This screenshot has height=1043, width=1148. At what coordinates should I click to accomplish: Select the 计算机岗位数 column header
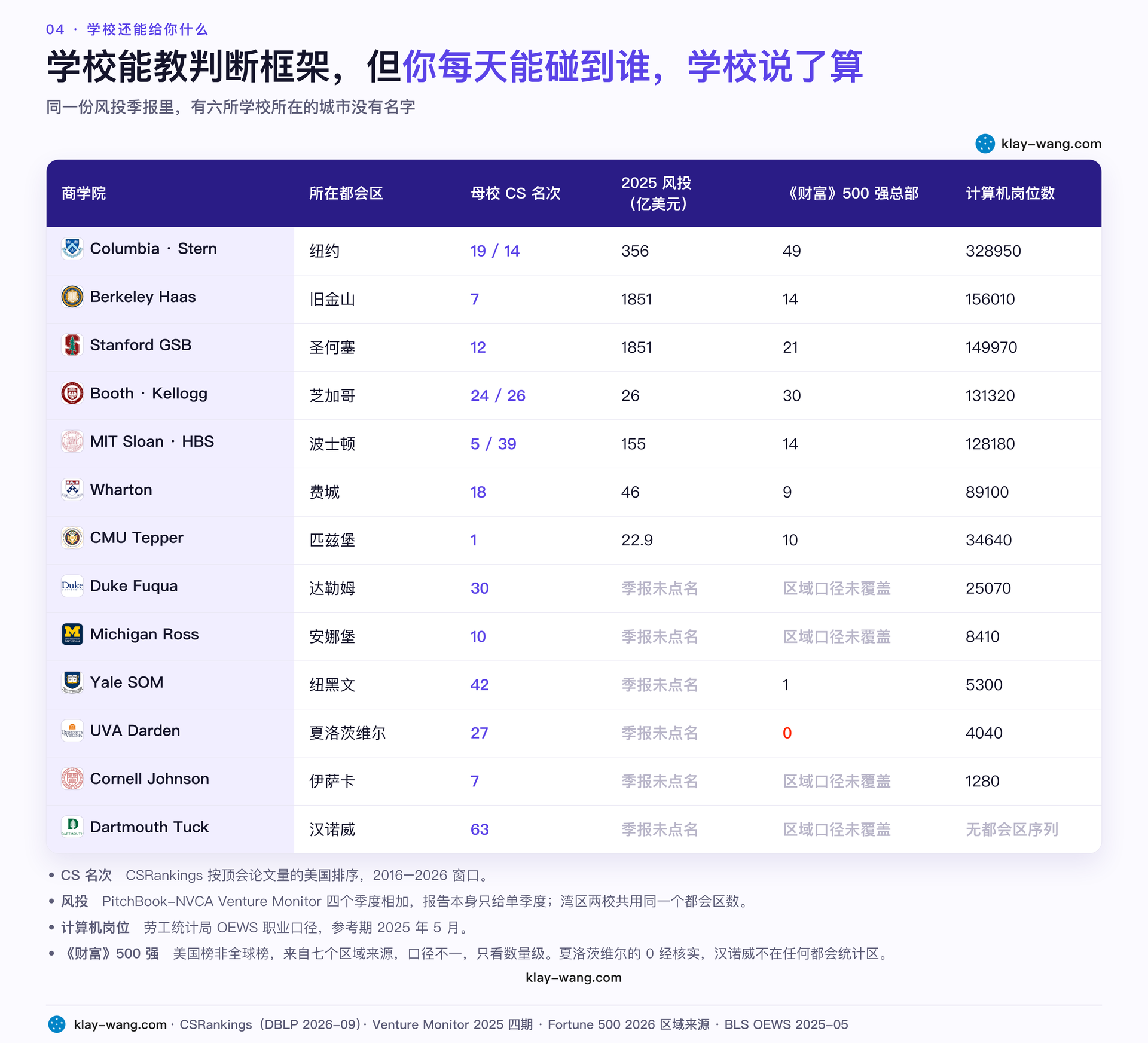(1010, 193)
